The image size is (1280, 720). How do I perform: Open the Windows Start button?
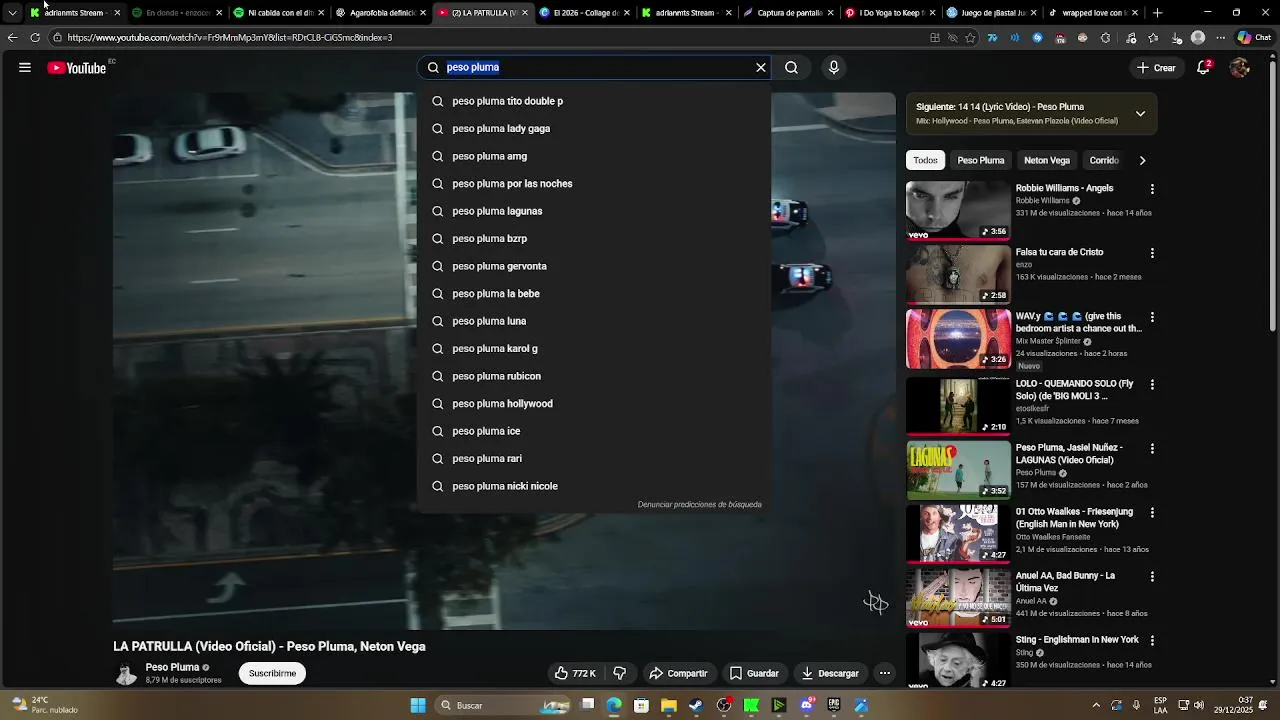pyautogui.click(x=418, y=706)
